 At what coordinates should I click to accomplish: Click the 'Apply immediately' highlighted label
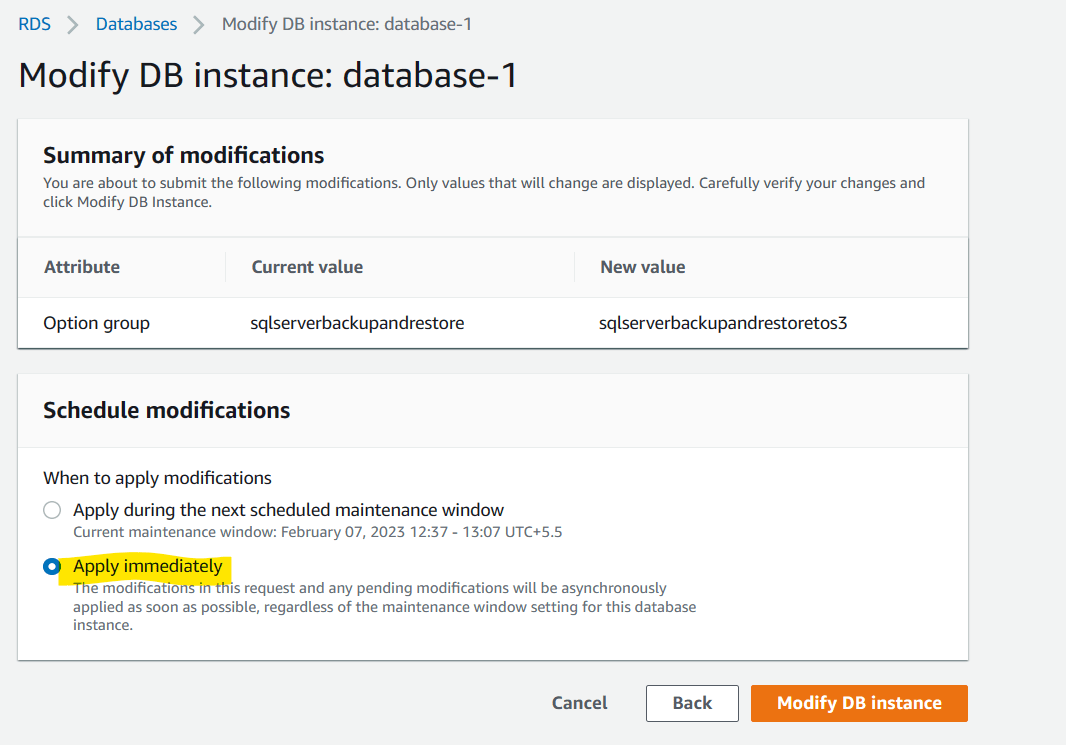(x=148, y=566)
